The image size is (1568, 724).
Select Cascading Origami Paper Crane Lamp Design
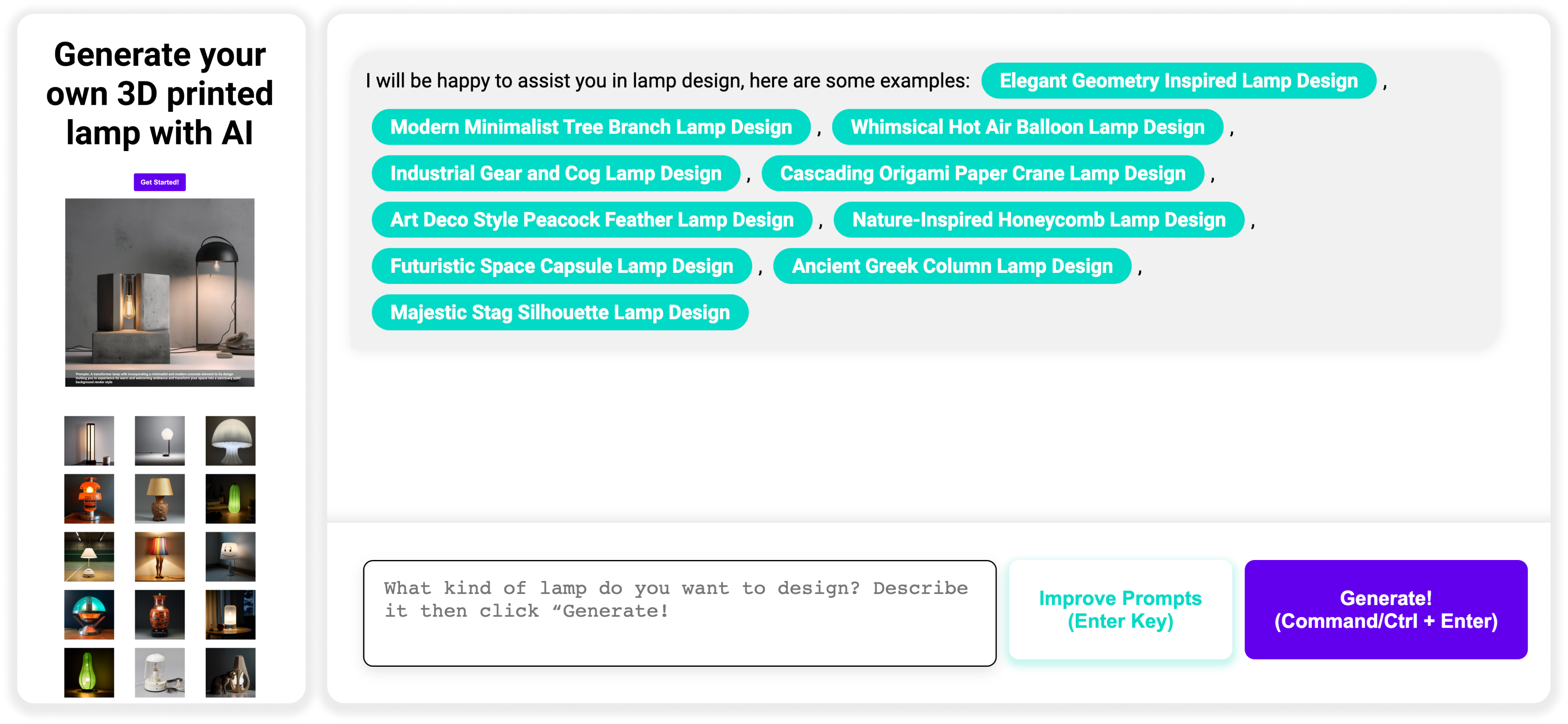point(982,173)
